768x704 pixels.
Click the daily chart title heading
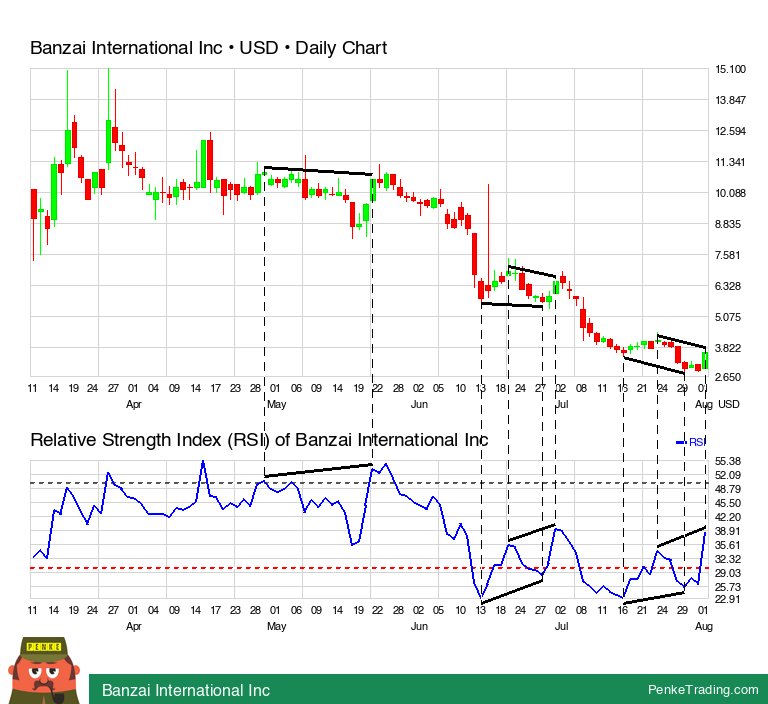208,48
